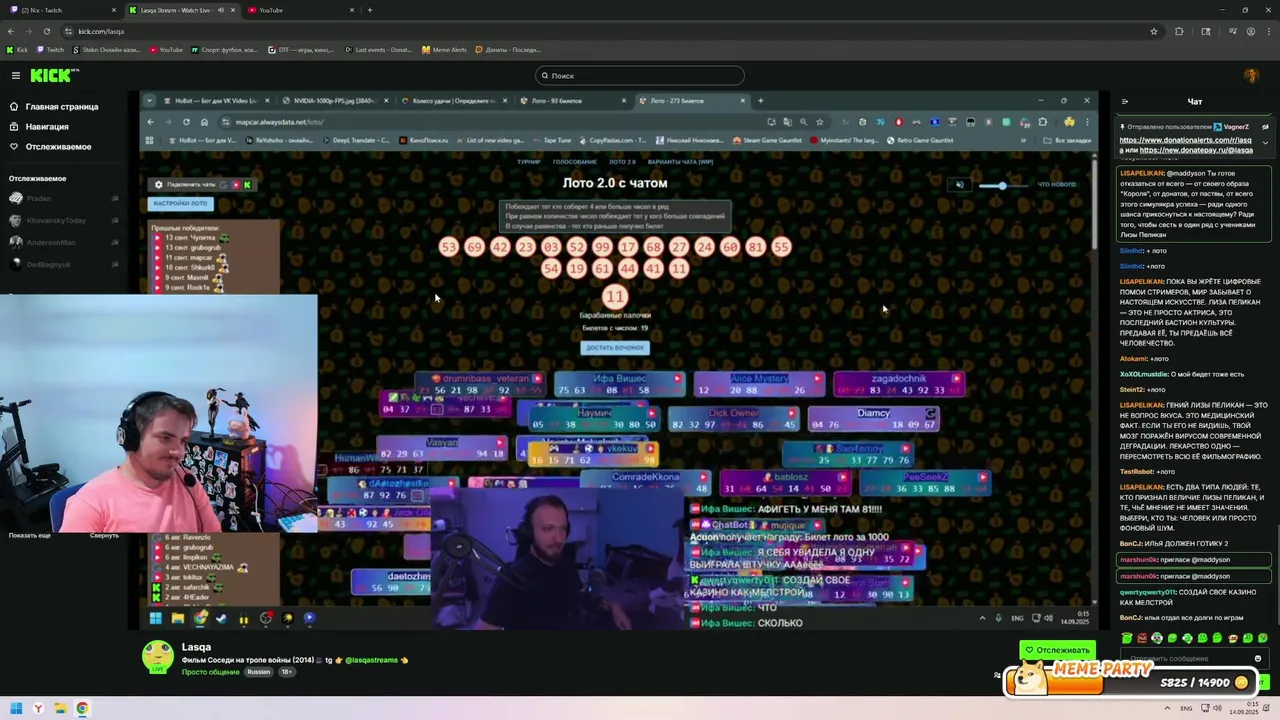Click the streamed НАСТРОЙКИ ЛОТО button

point(180,203)
